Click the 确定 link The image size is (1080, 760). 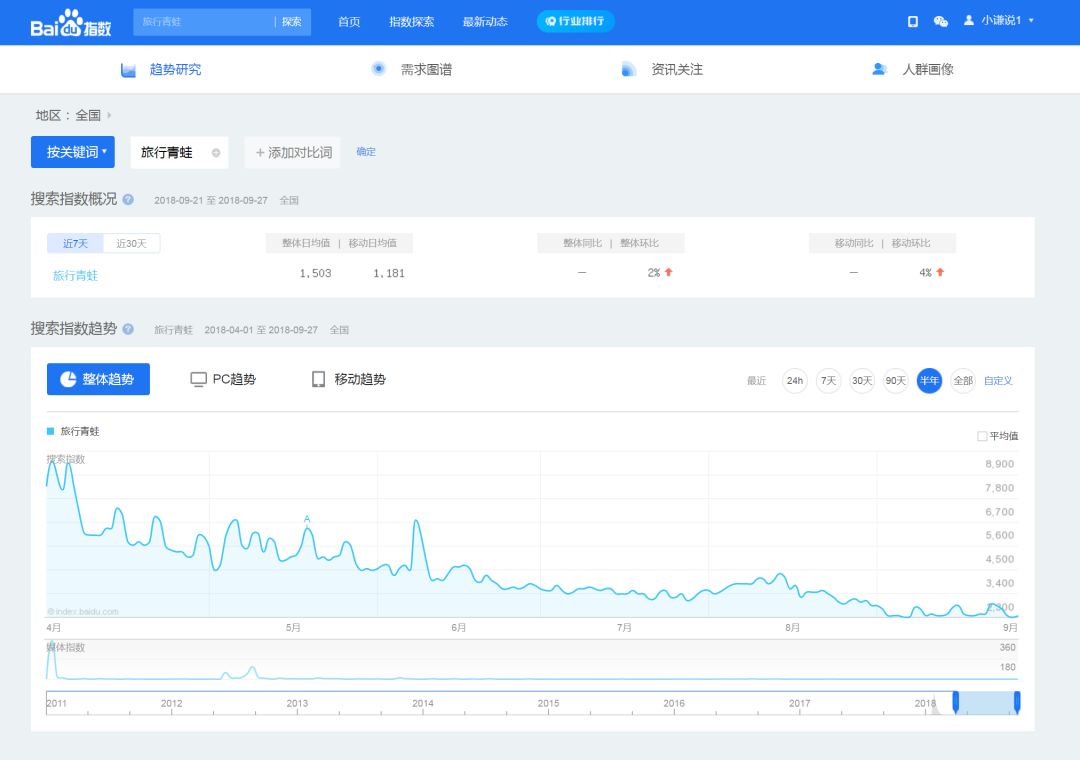click(366, 152)
